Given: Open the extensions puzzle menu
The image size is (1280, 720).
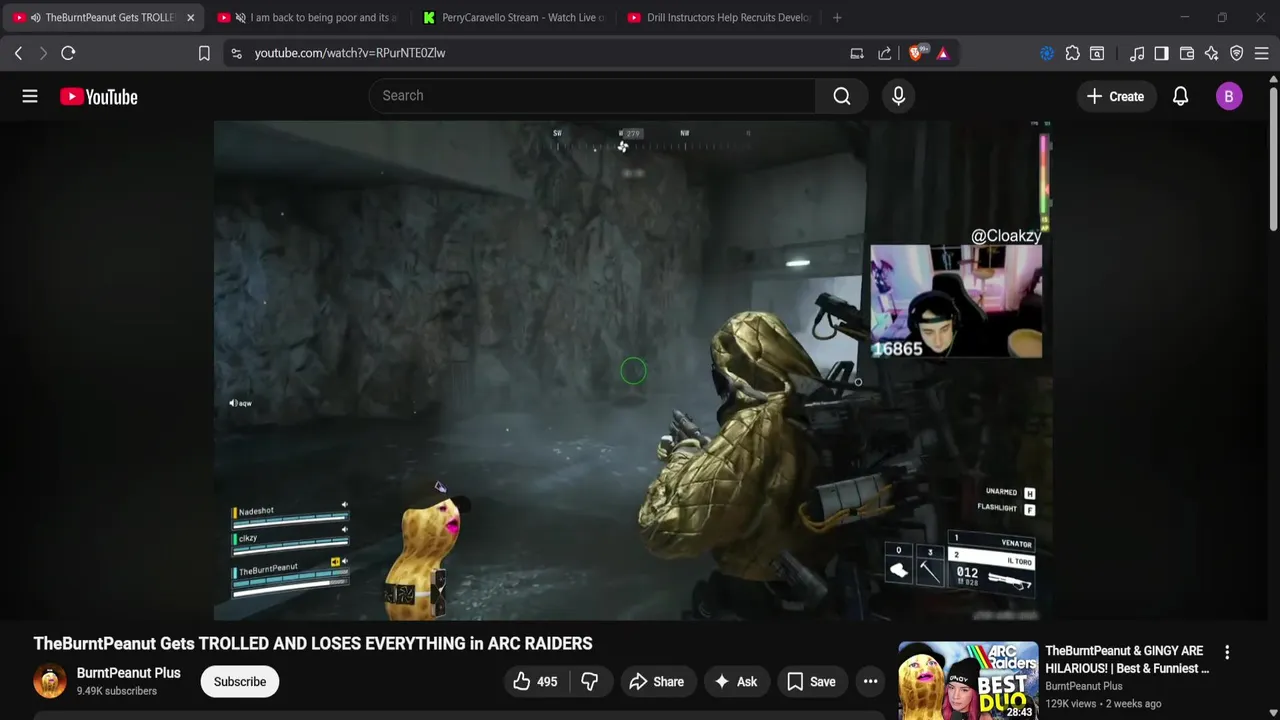Looking at the screenshot, I should (x=1072, y=53).
